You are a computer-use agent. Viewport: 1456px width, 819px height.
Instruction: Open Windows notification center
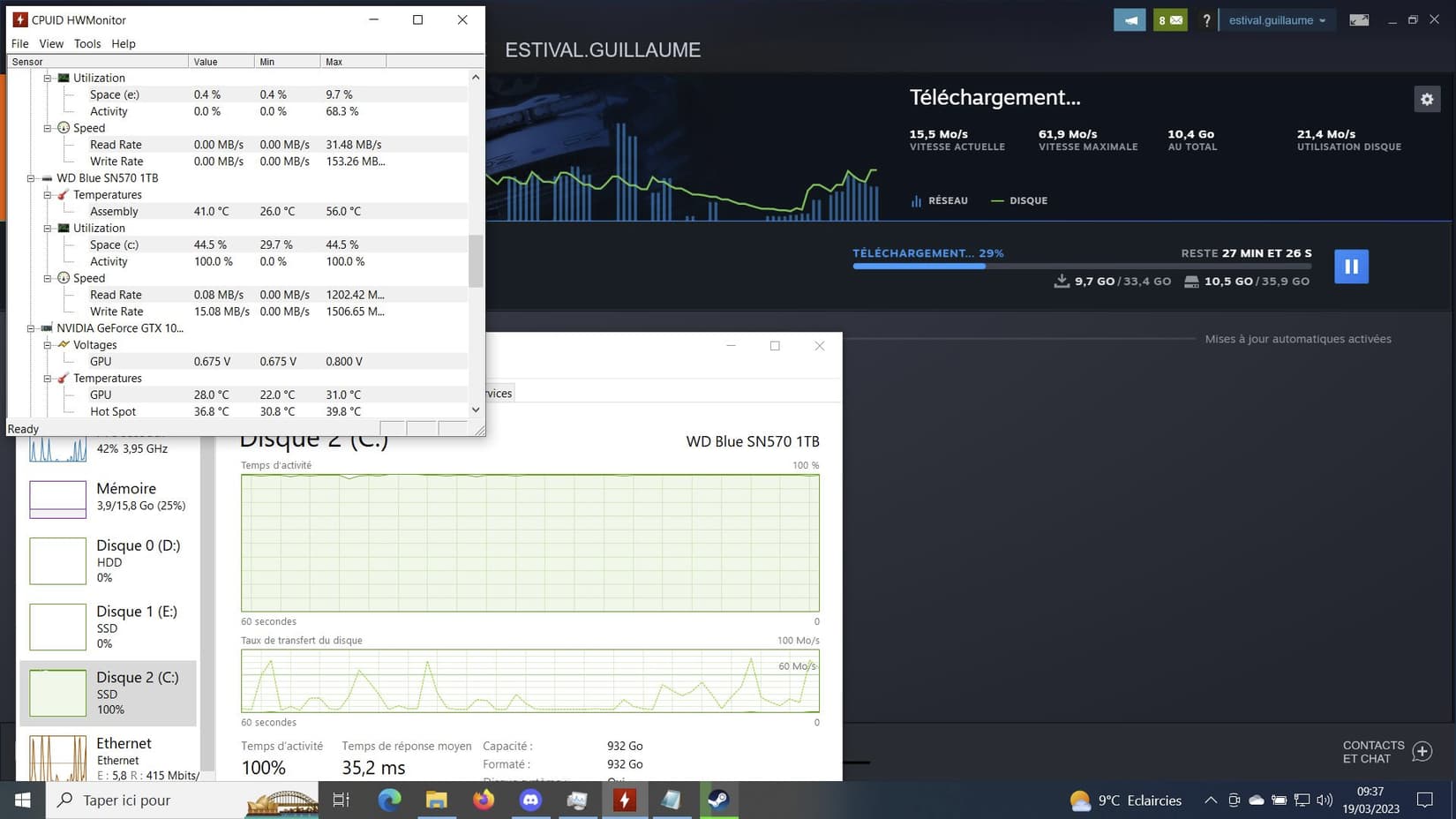point(1425,800)
